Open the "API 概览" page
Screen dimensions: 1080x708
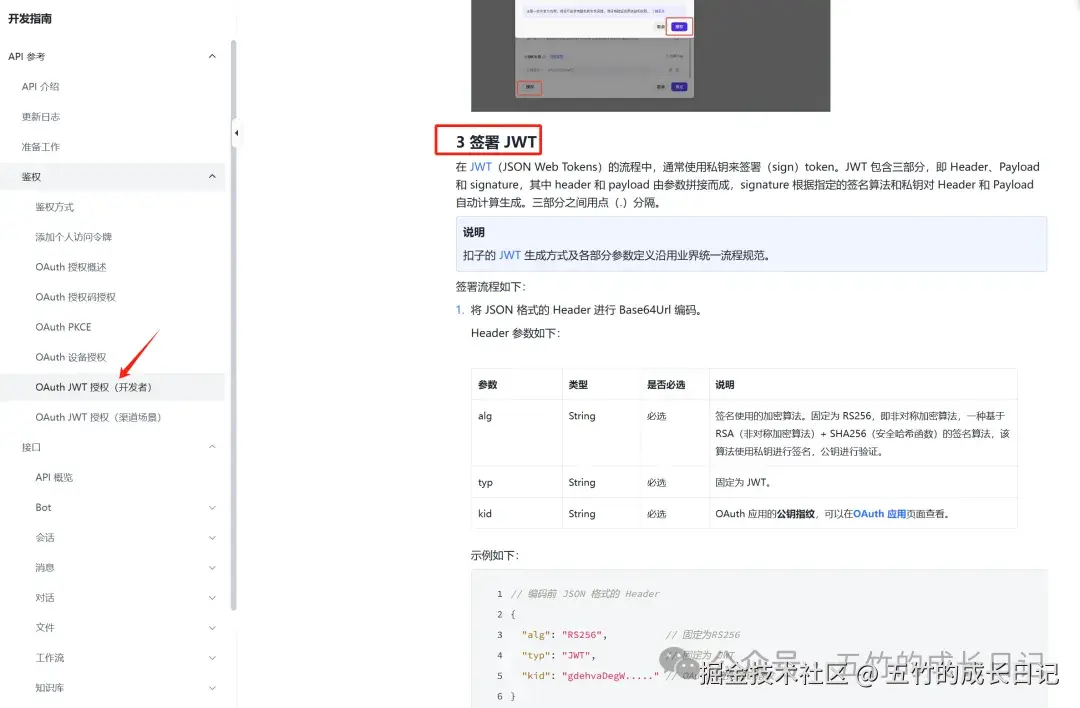[56, 477]
